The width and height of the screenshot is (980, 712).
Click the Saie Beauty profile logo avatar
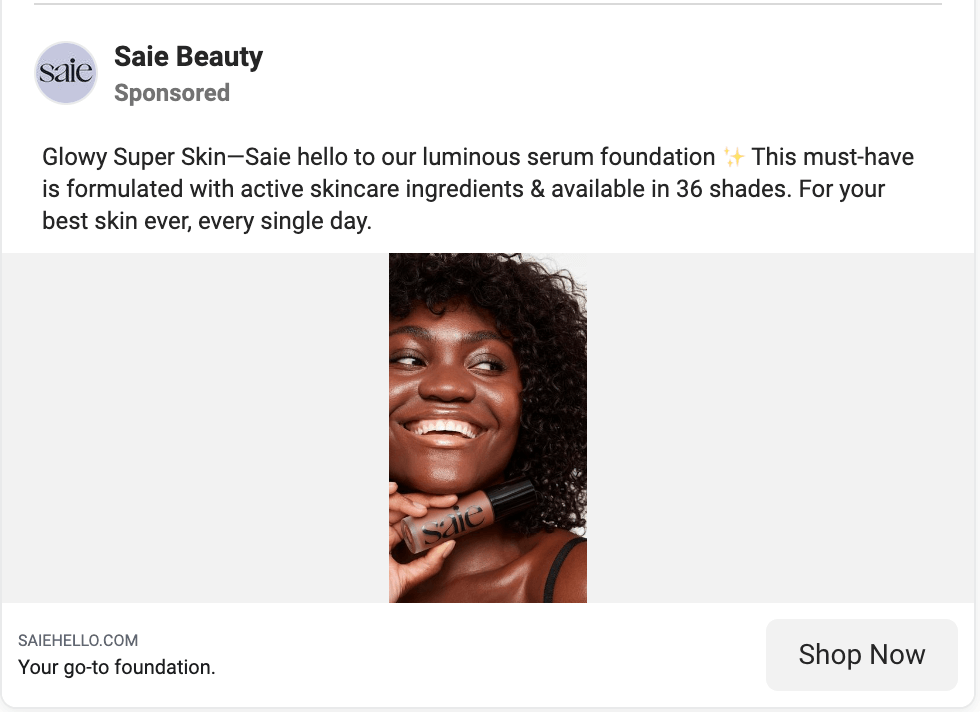(66, 73)
